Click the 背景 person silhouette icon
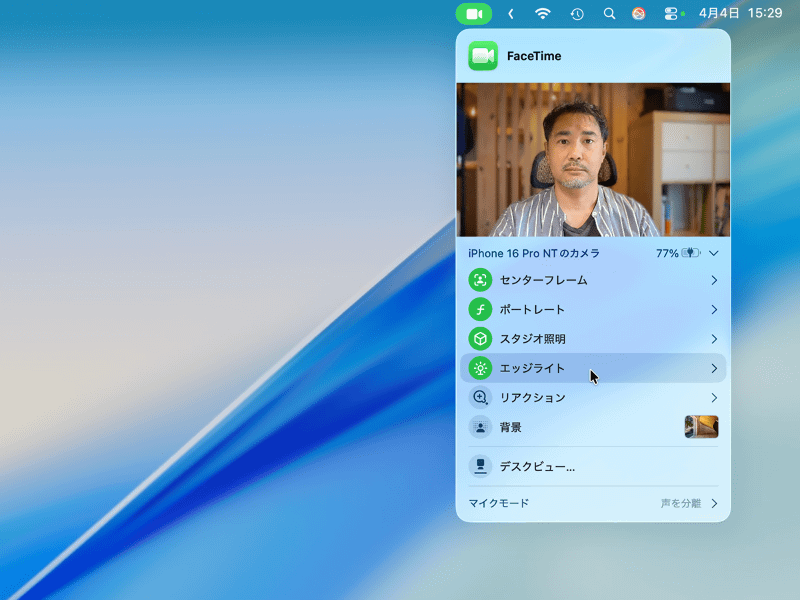800x600 pixels. 480,426
